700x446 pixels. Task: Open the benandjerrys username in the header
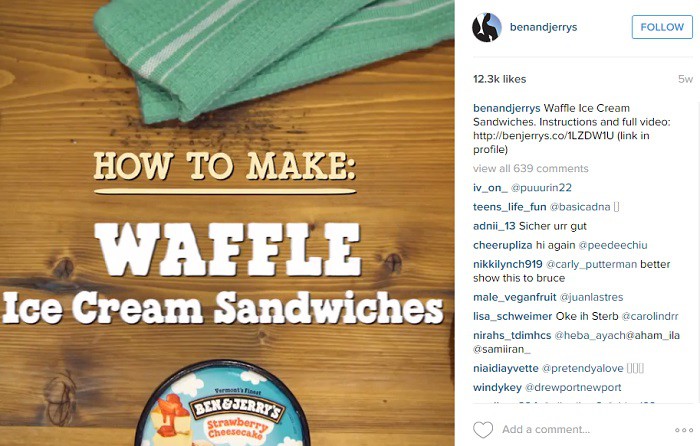click(x=543, y=27)
